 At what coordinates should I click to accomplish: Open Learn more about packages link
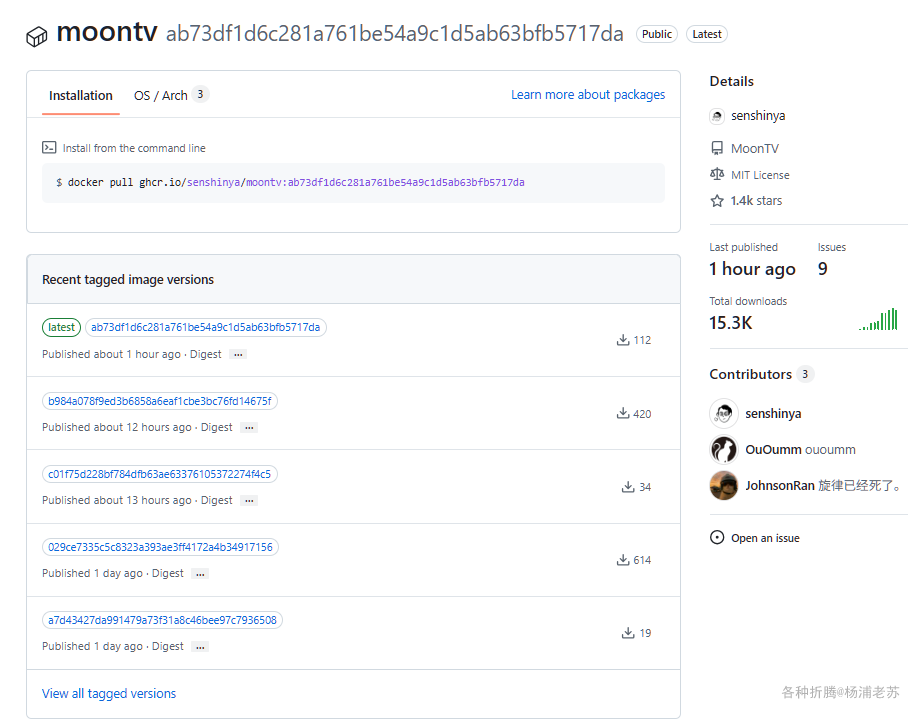588,95
